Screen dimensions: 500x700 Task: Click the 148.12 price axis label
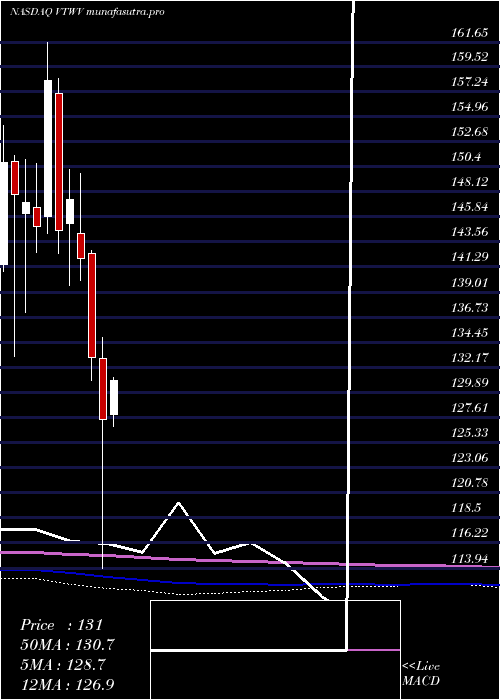coord(470,182)
